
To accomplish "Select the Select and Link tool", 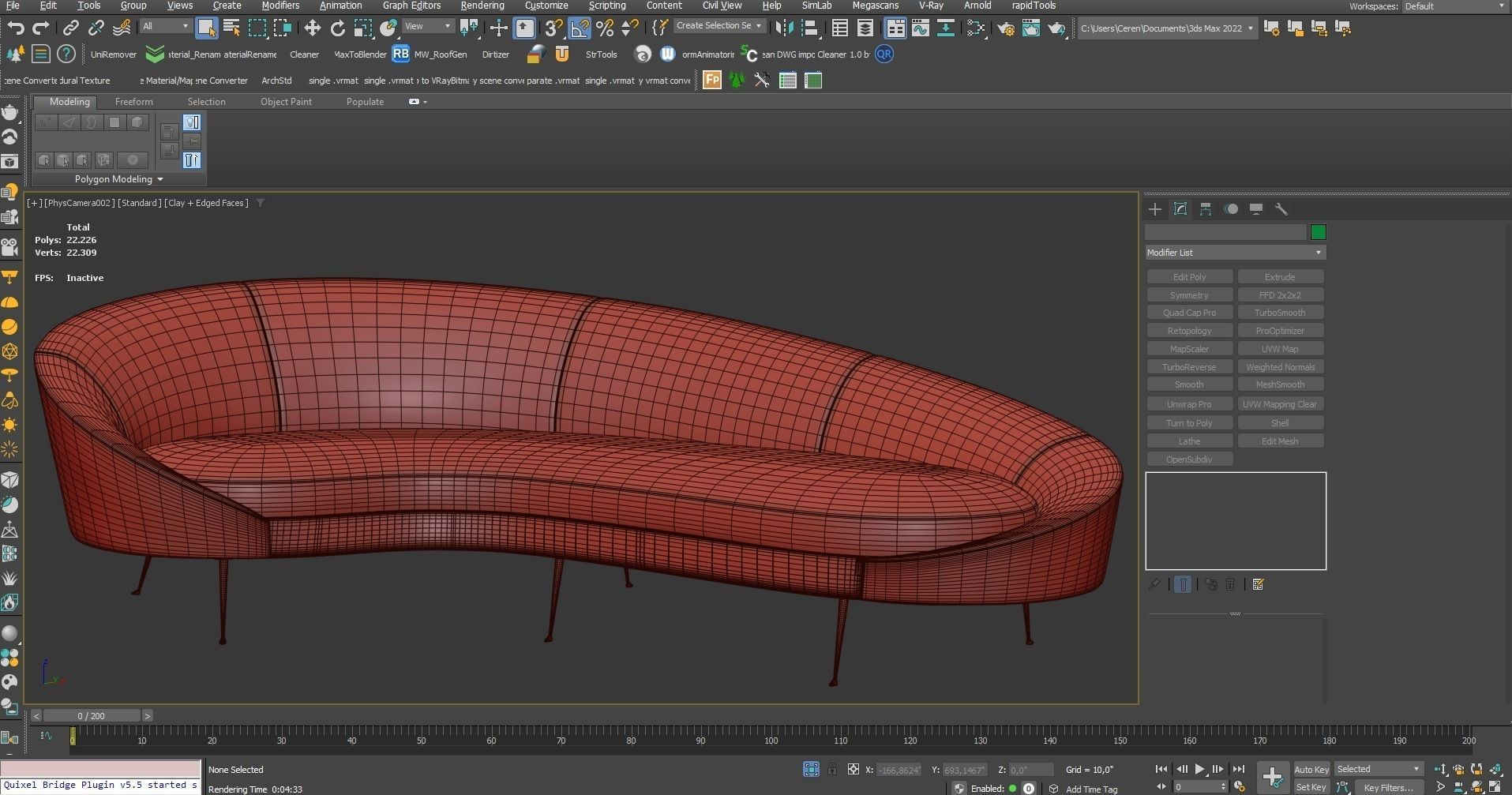I will pos(71,28).
